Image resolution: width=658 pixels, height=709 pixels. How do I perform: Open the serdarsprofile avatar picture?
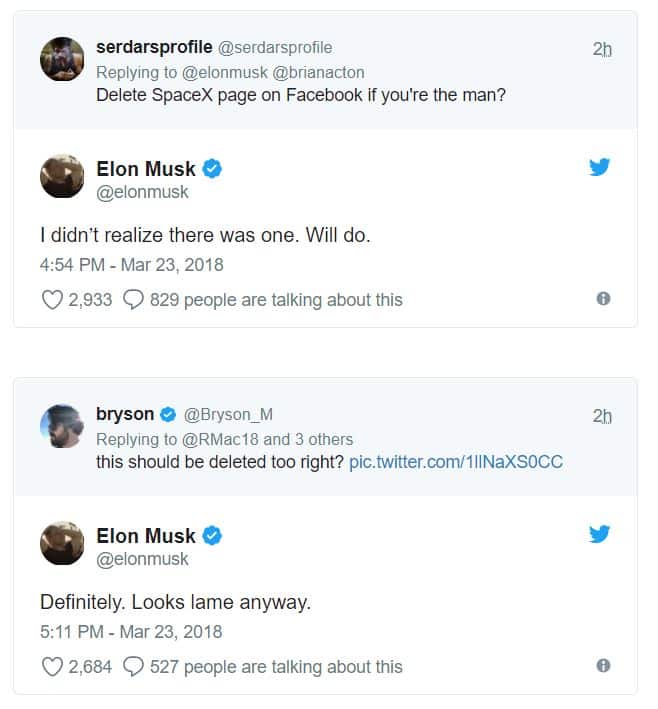(x=61, y=59)
